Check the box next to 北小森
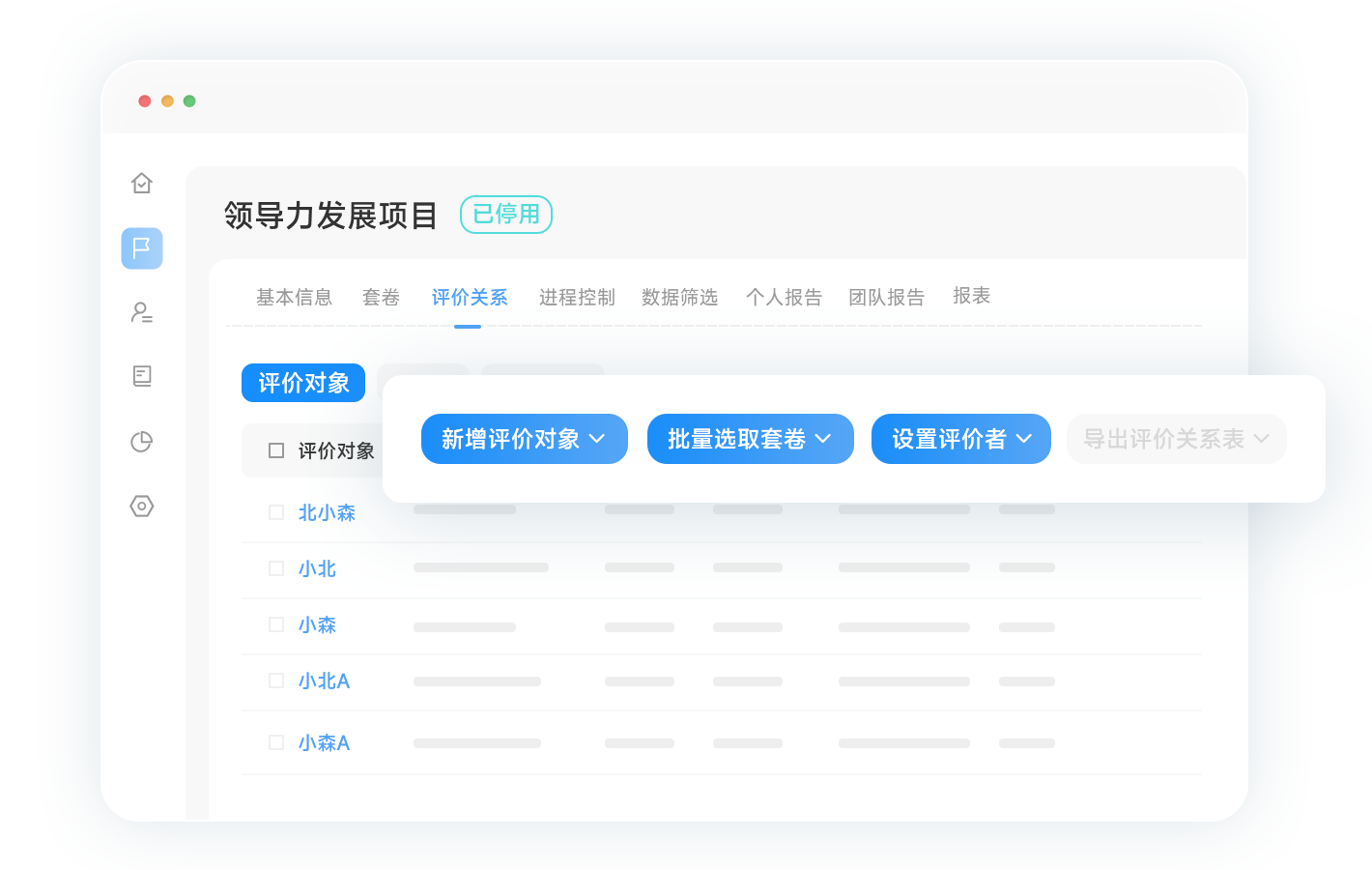 (276, 512)
